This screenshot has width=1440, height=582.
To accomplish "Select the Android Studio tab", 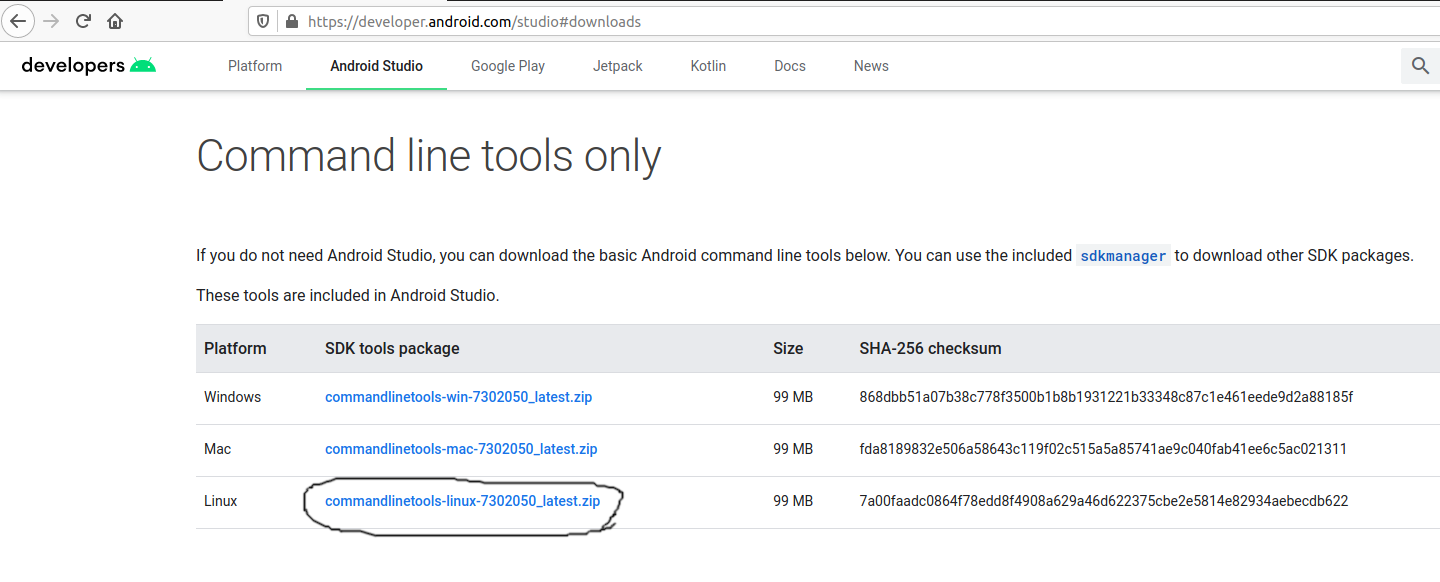I will tap(377, 66).
